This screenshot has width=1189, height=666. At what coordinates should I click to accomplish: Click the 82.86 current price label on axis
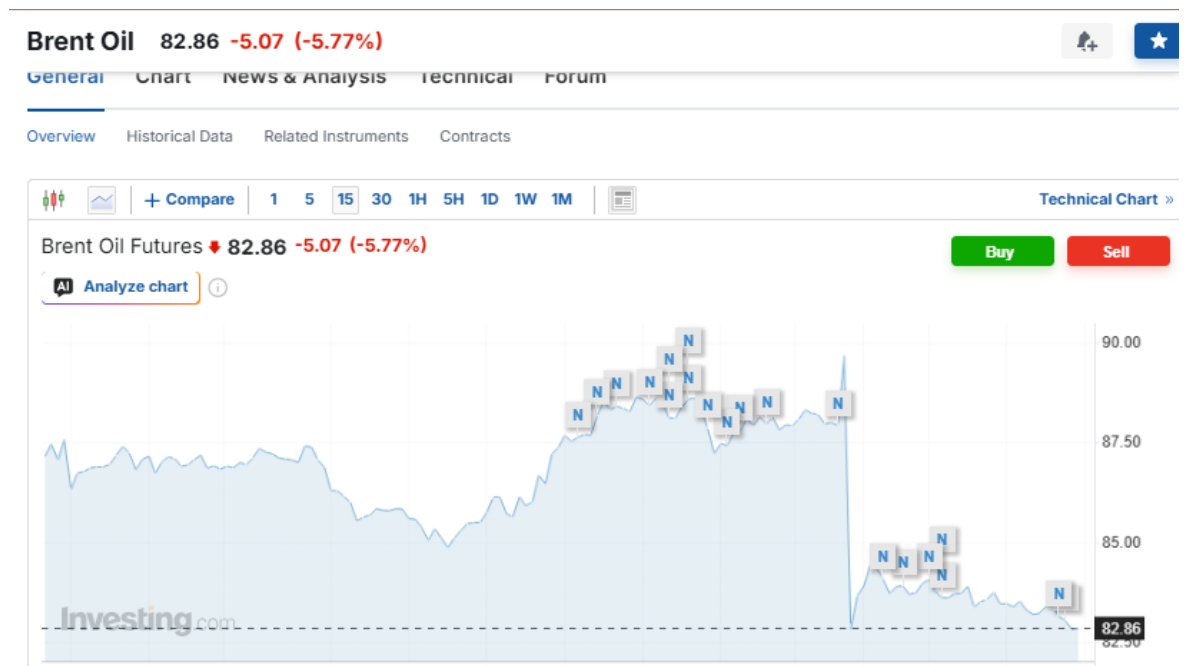[x=1120, y=628]
